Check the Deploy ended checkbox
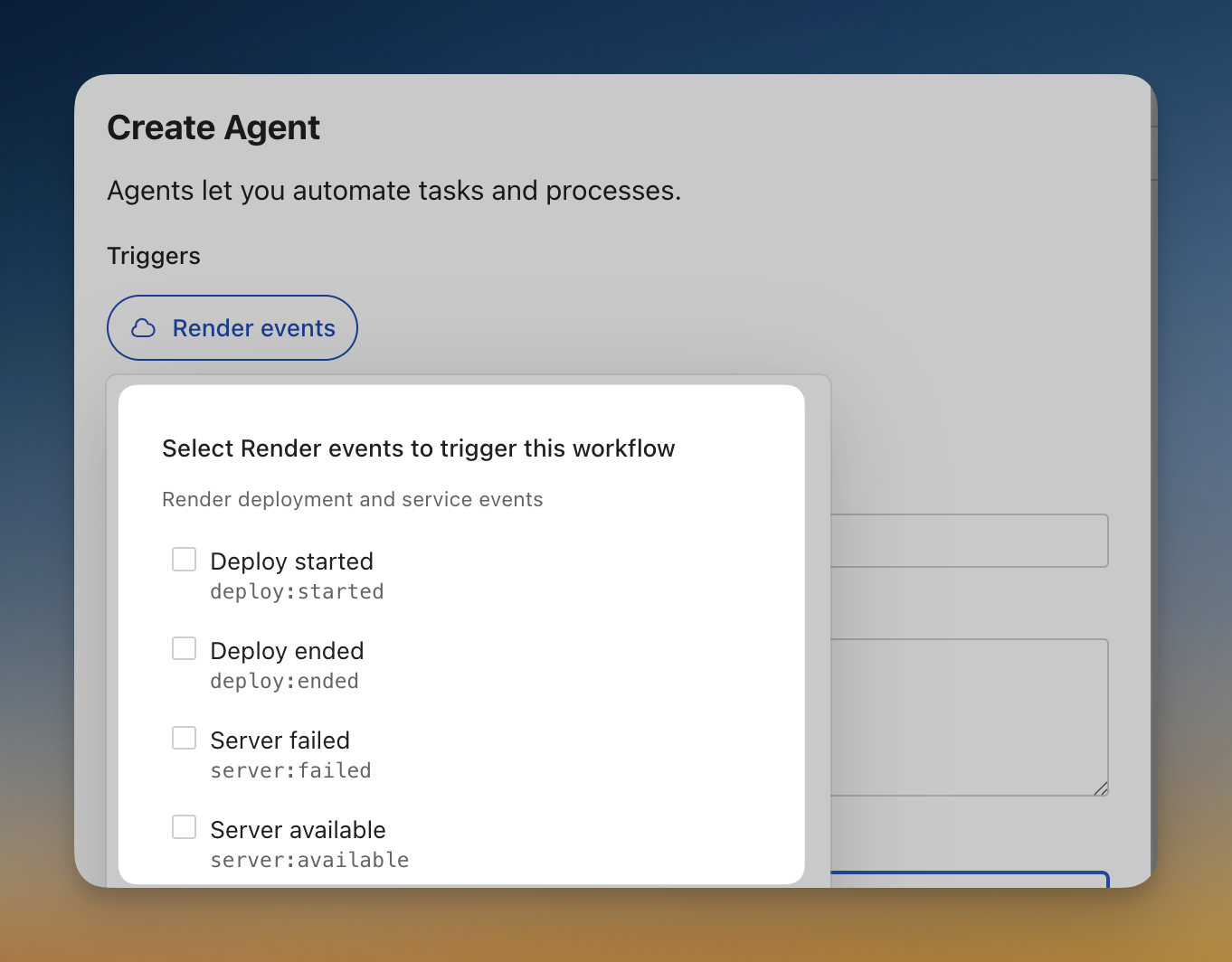 pos(184,648)
